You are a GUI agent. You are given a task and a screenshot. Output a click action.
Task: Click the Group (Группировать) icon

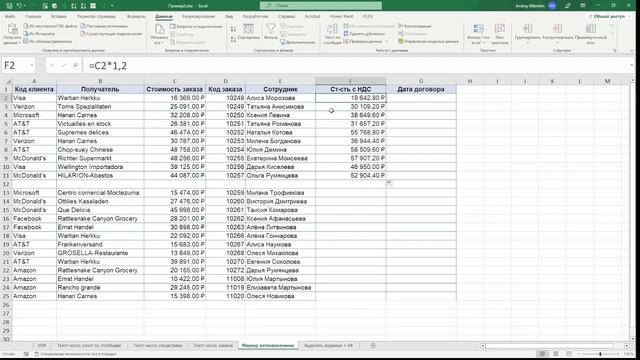[x=528, y=29]
